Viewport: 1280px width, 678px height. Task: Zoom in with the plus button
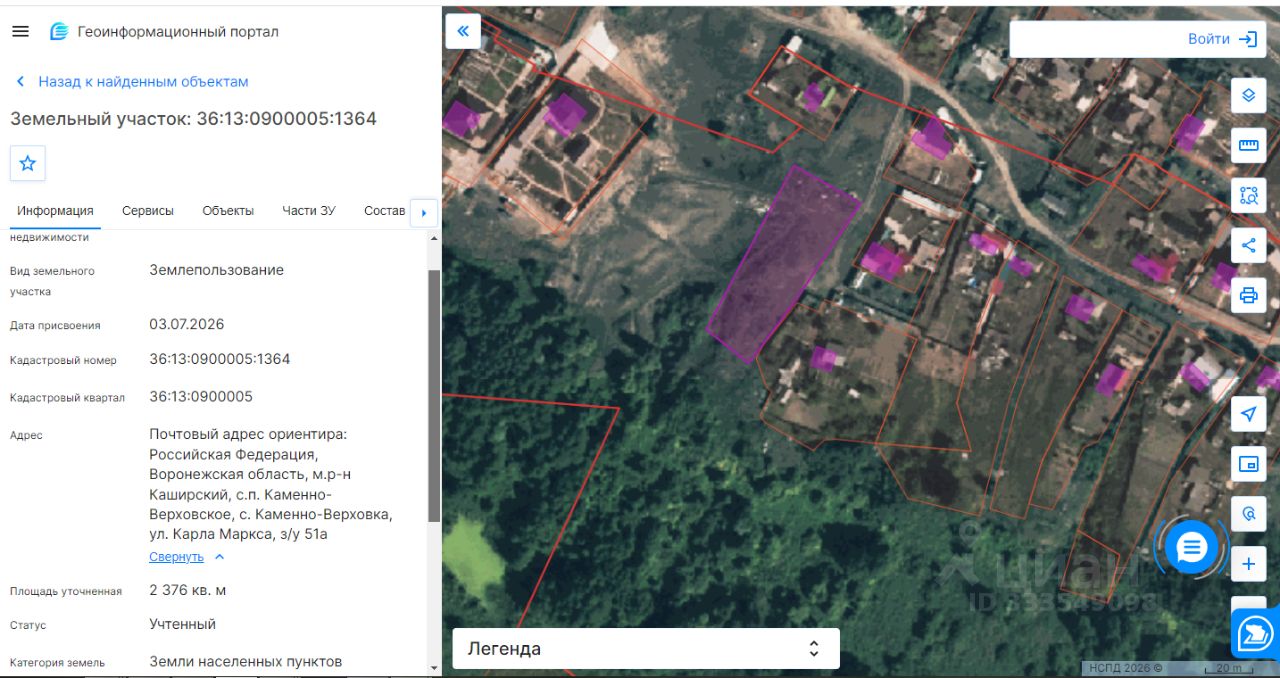[x=1248, y=564]
